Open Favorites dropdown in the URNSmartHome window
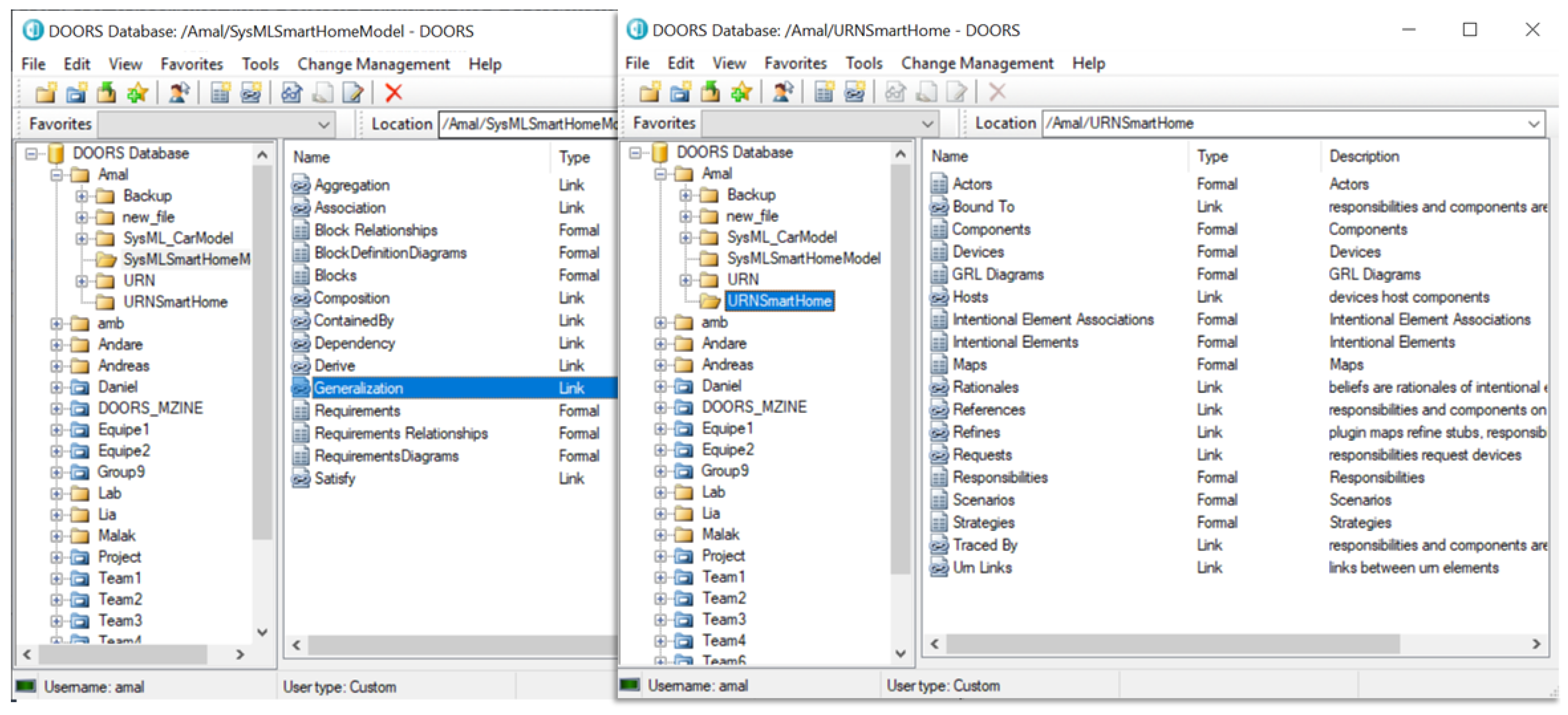This screenshot has width=1568, height=715. tap(927, 123)
